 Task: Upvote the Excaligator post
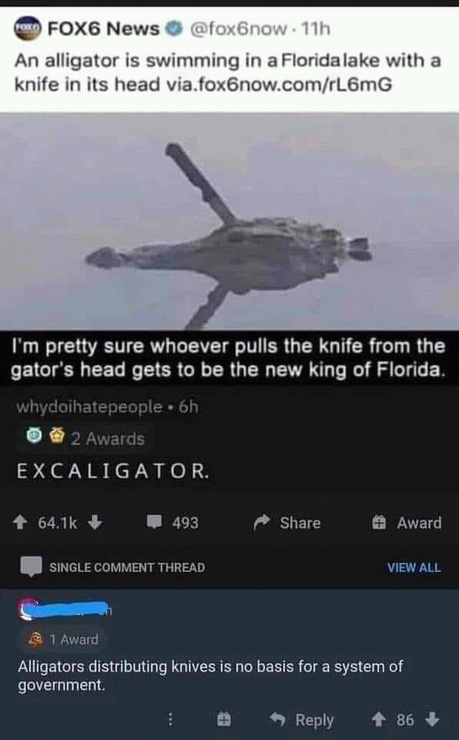[x=19, y=522]
